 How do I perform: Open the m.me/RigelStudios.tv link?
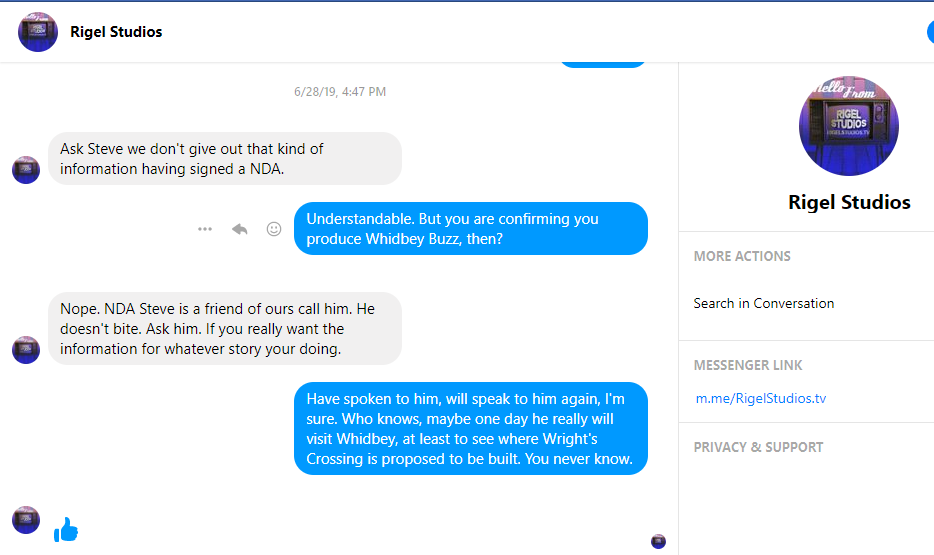tap(761, 399)
